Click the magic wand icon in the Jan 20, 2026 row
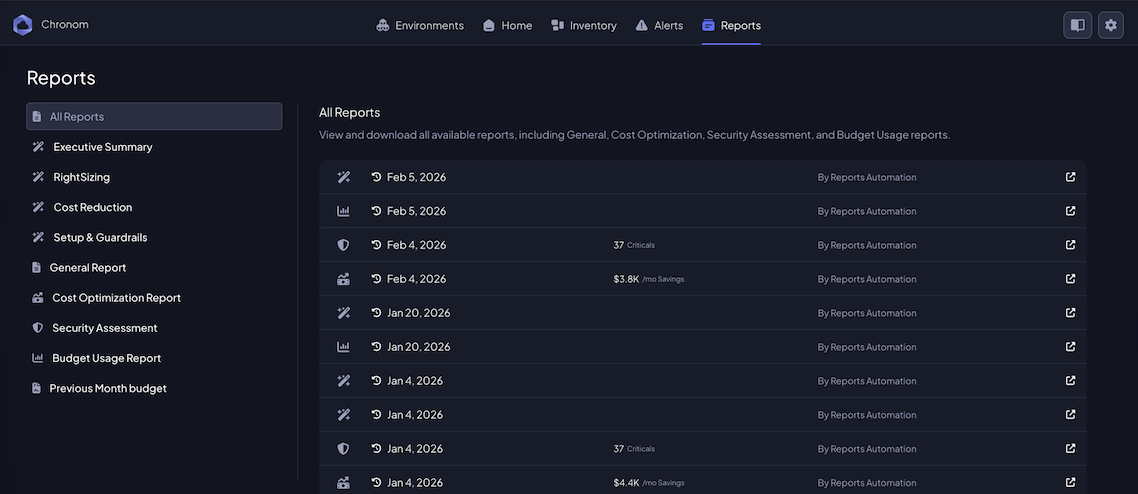Image resolution: width=1138 pixels, height=494 pixels. pyautogui.click(x=343, y=313)
